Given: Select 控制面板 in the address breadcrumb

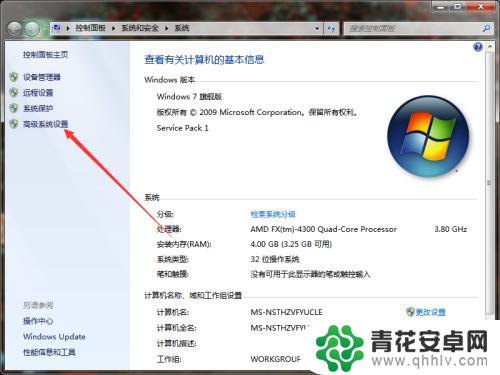Looking at the screenshot, I should [x=90, y=28].
